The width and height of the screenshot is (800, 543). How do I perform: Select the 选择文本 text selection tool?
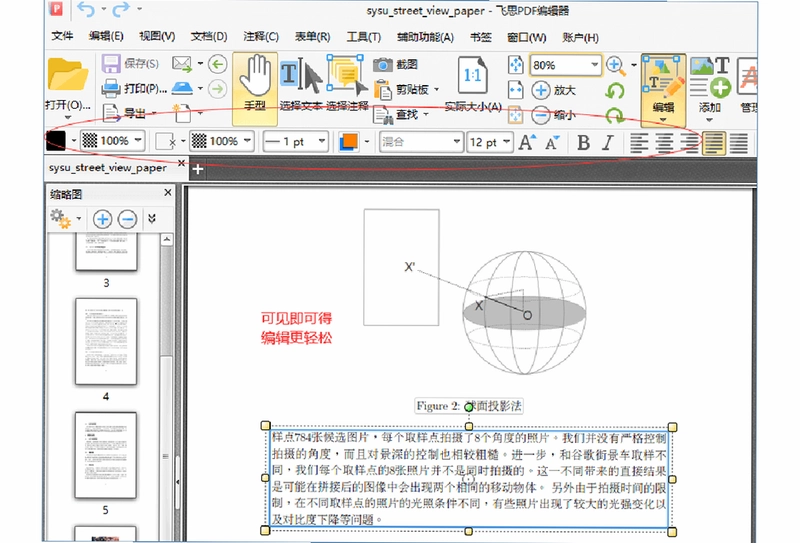(301, 83)
